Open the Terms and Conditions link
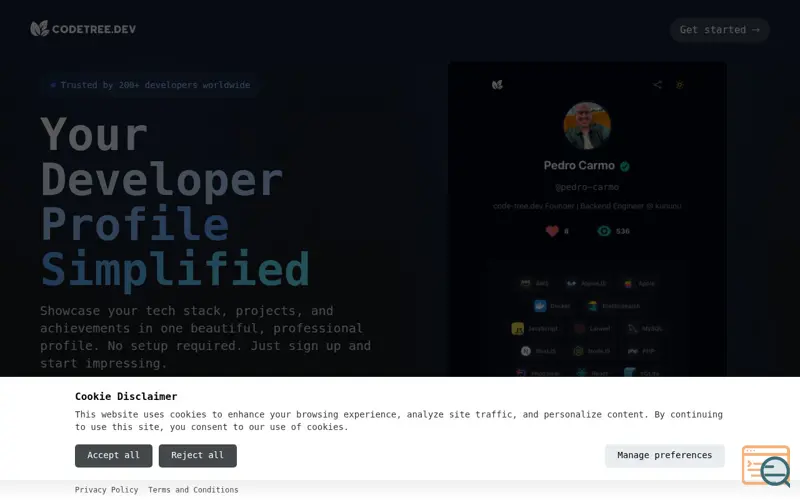 tap(193, 490)
